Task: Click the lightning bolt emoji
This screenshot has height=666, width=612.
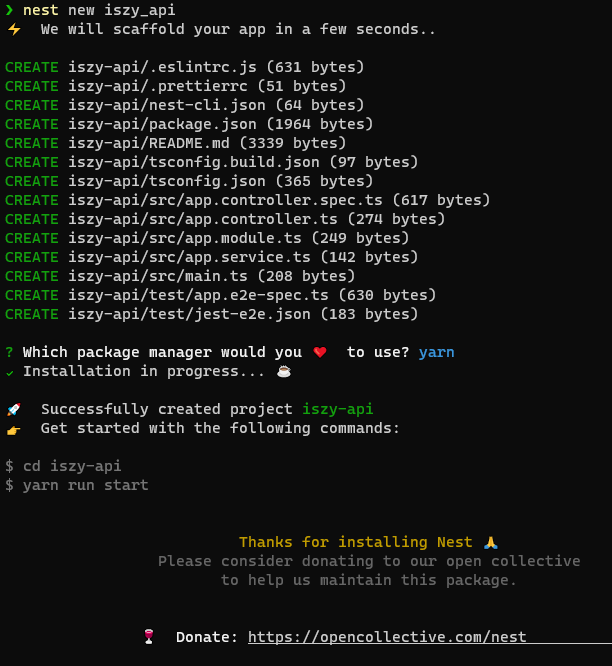Action: click(14, 29)
